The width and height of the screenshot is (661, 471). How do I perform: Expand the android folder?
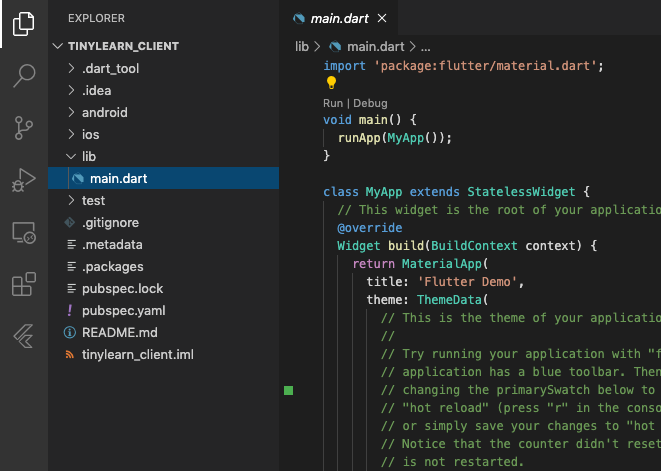(71, 112)
